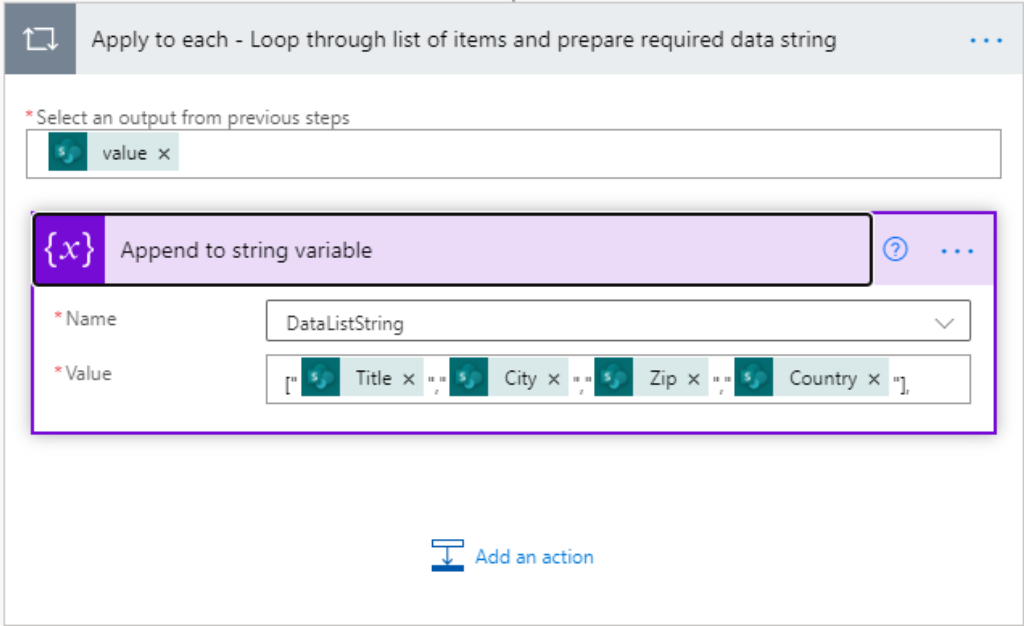Remove the Country token
Image resolution: width=1024 pixels, height=626 pixels.
point(874,379)
